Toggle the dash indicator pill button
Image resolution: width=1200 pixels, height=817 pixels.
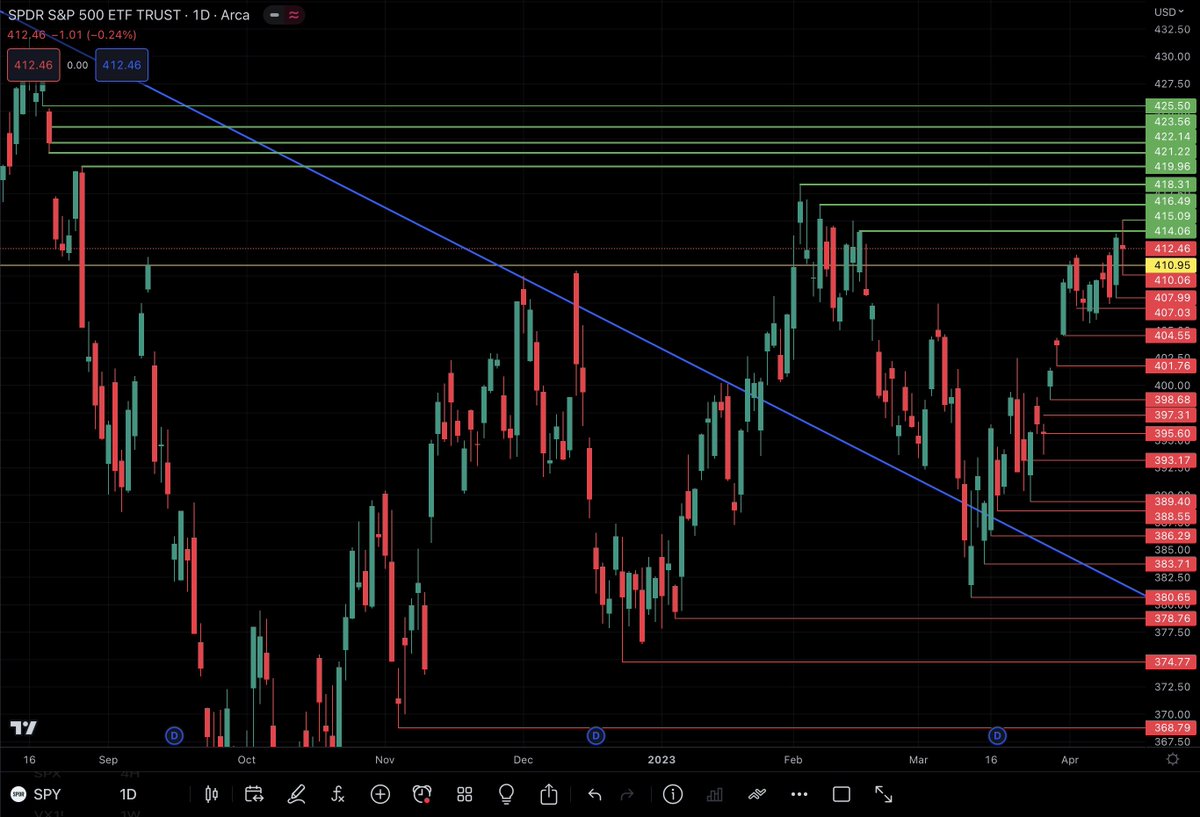tap(274, 16)
